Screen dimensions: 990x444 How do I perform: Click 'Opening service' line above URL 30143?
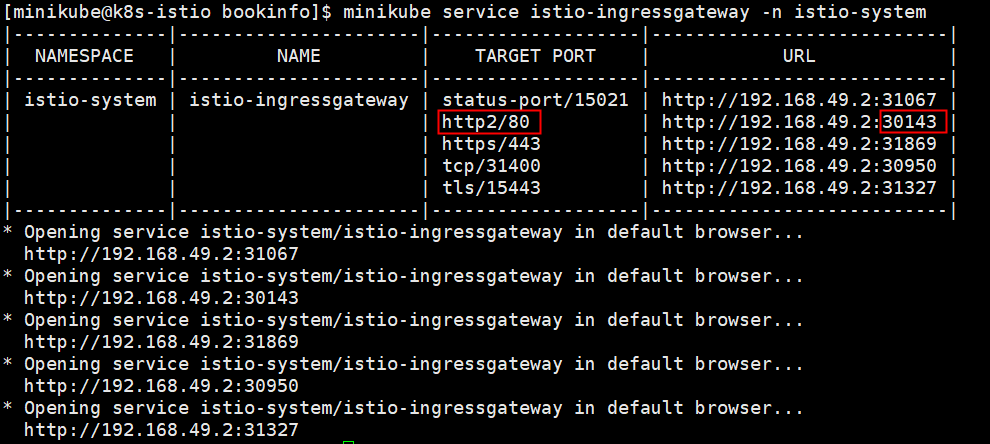click(x=403, y=276)
